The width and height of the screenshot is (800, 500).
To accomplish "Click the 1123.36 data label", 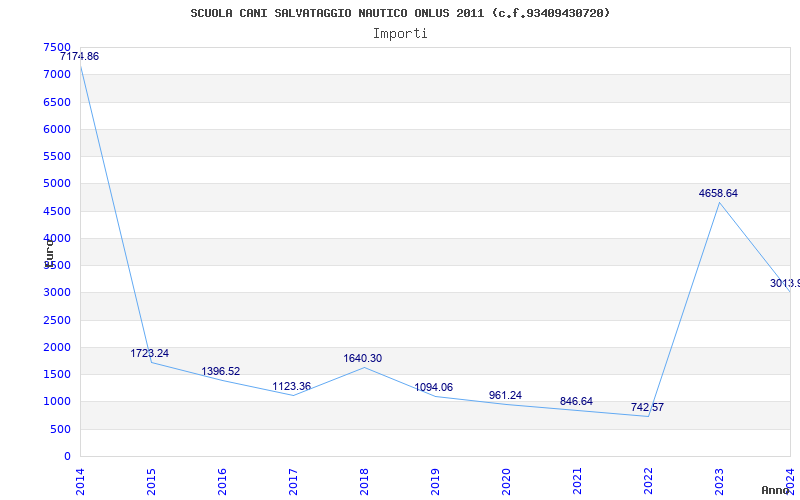I will point(292,387).
